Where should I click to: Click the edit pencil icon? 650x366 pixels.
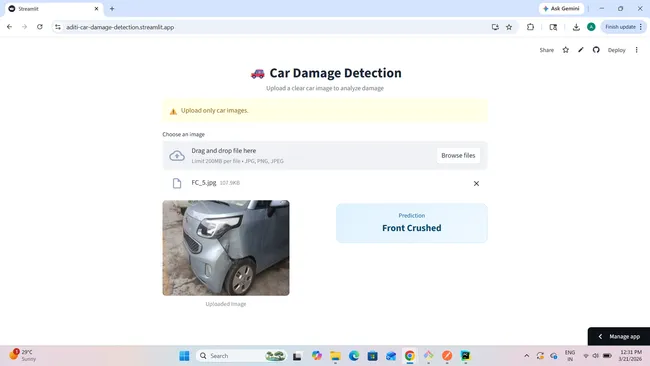pyautogui.click(x=581, y=50)
